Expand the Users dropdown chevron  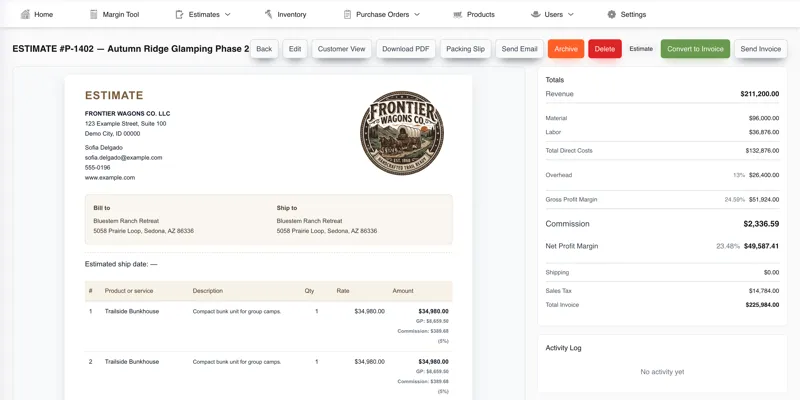pos(570,14)
